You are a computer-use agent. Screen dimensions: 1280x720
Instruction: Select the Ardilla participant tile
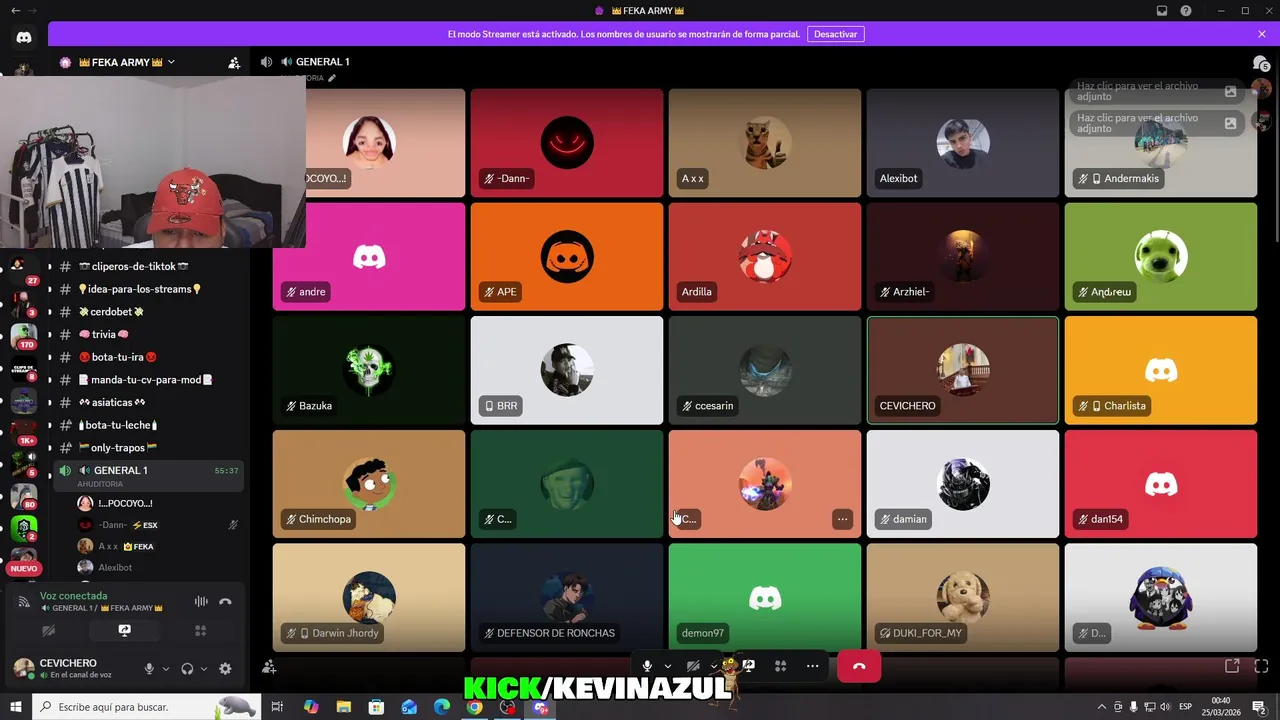(764, 256)
